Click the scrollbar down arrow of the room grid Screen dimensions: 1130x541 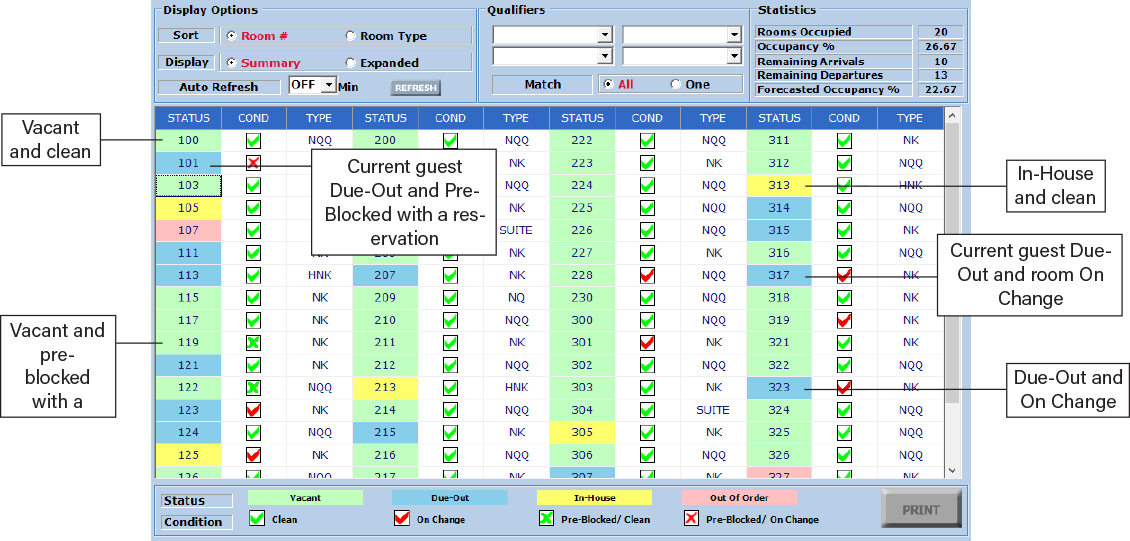coord(951,470)
